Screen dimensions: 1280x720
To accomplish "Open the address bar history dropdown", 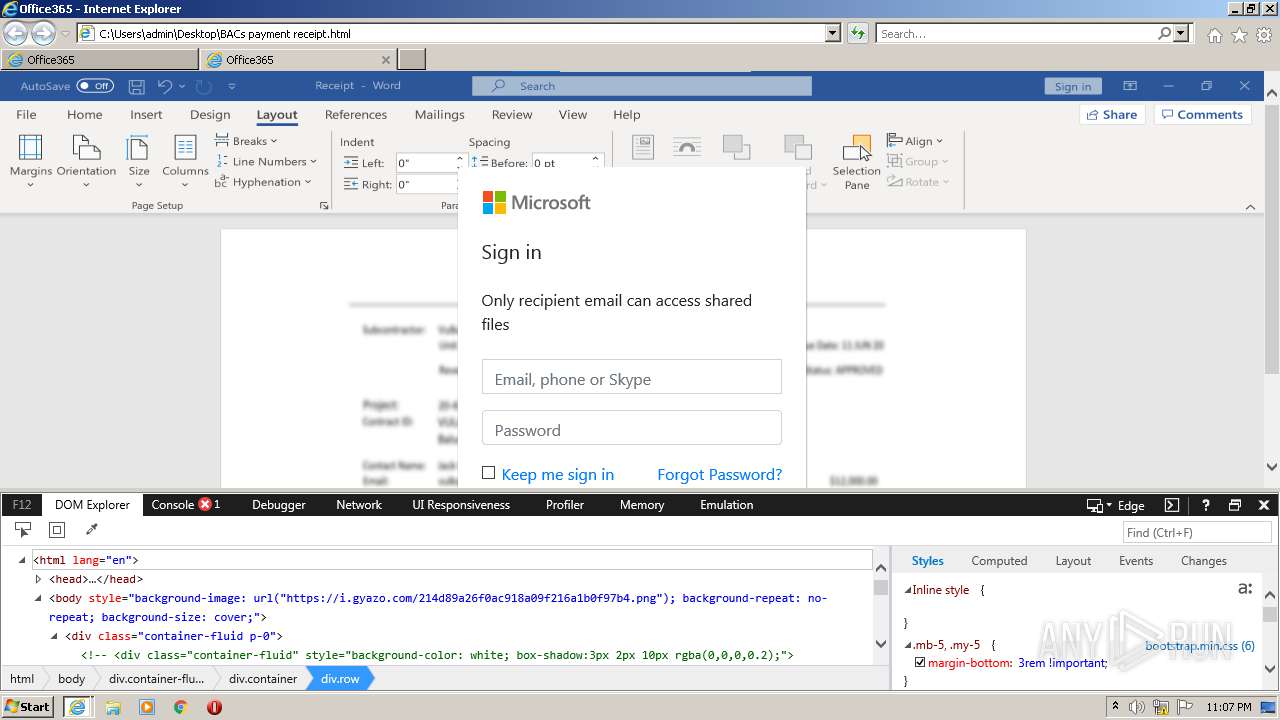I will tap(833, 33).
